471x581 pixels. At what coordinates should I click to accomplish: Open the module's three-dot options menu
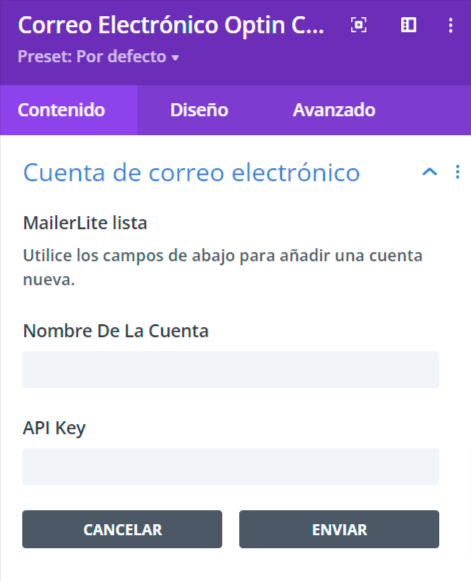451,26
